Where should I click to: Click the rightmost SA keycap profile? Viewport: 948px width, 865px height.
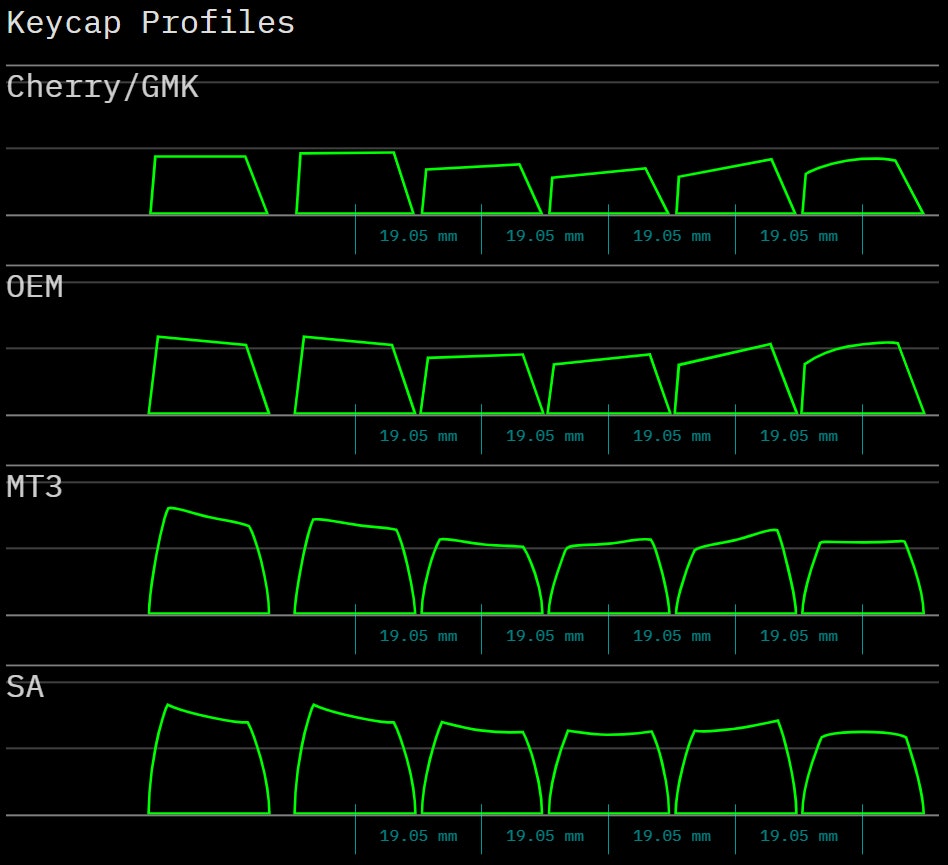[862, 773]
